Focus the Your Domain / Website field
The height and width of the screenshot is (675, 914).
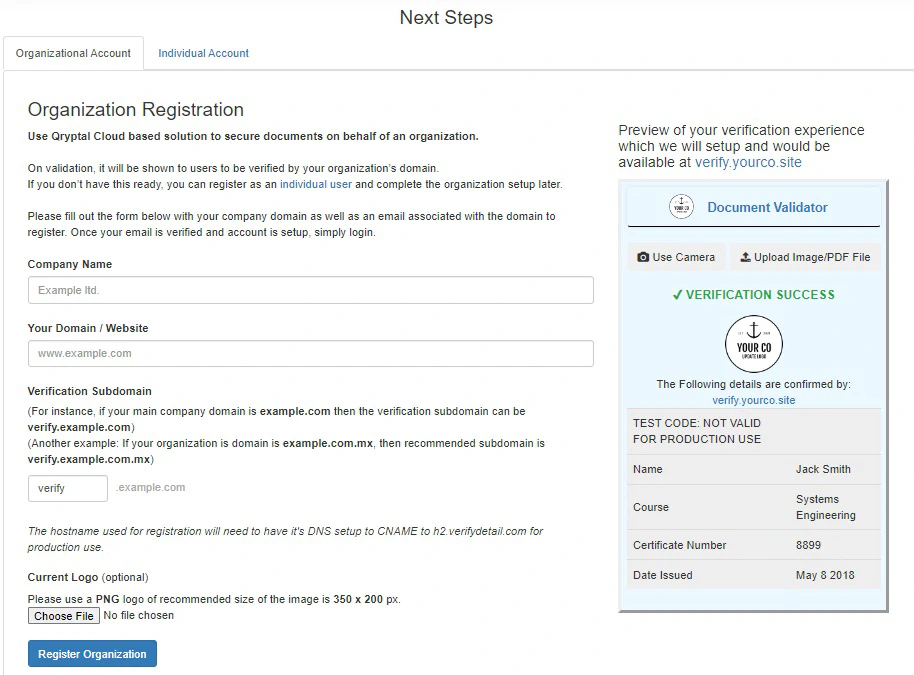tap(310, 353)
